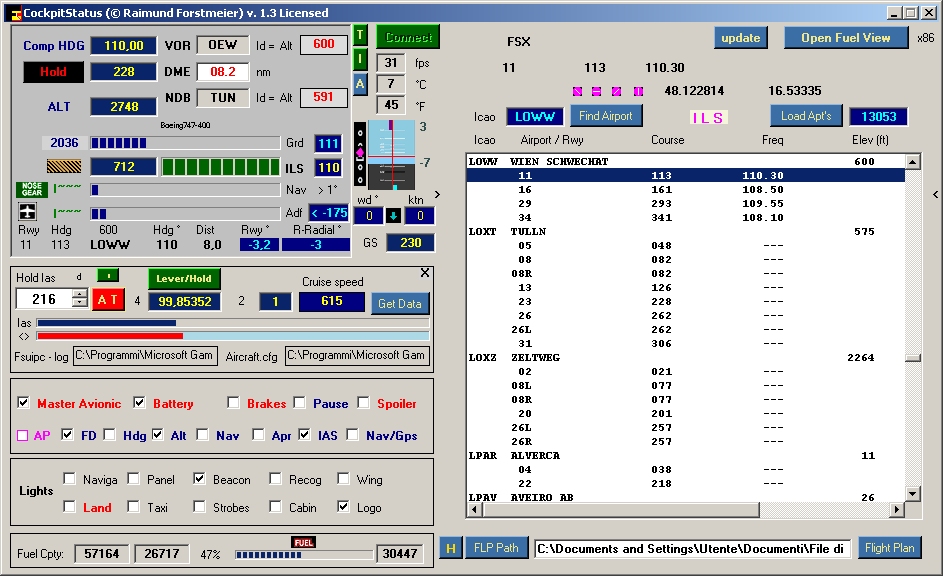Click the yellow H button
This screenshot has width=943, height=576.
[450, 548]
